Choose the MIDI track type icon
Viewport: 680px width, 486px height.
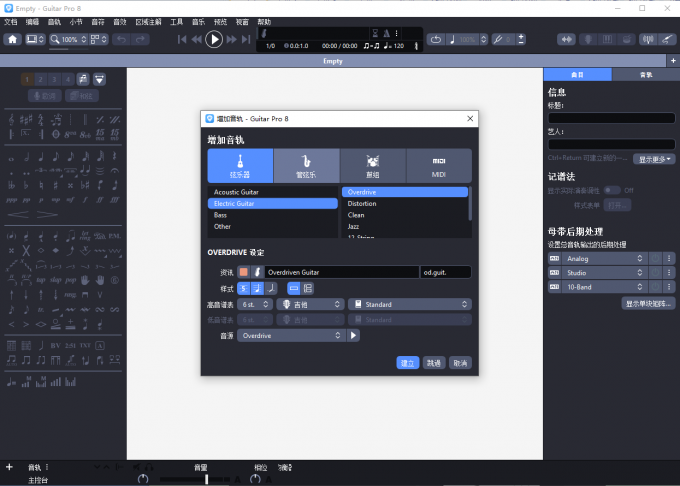click(439, 163)
